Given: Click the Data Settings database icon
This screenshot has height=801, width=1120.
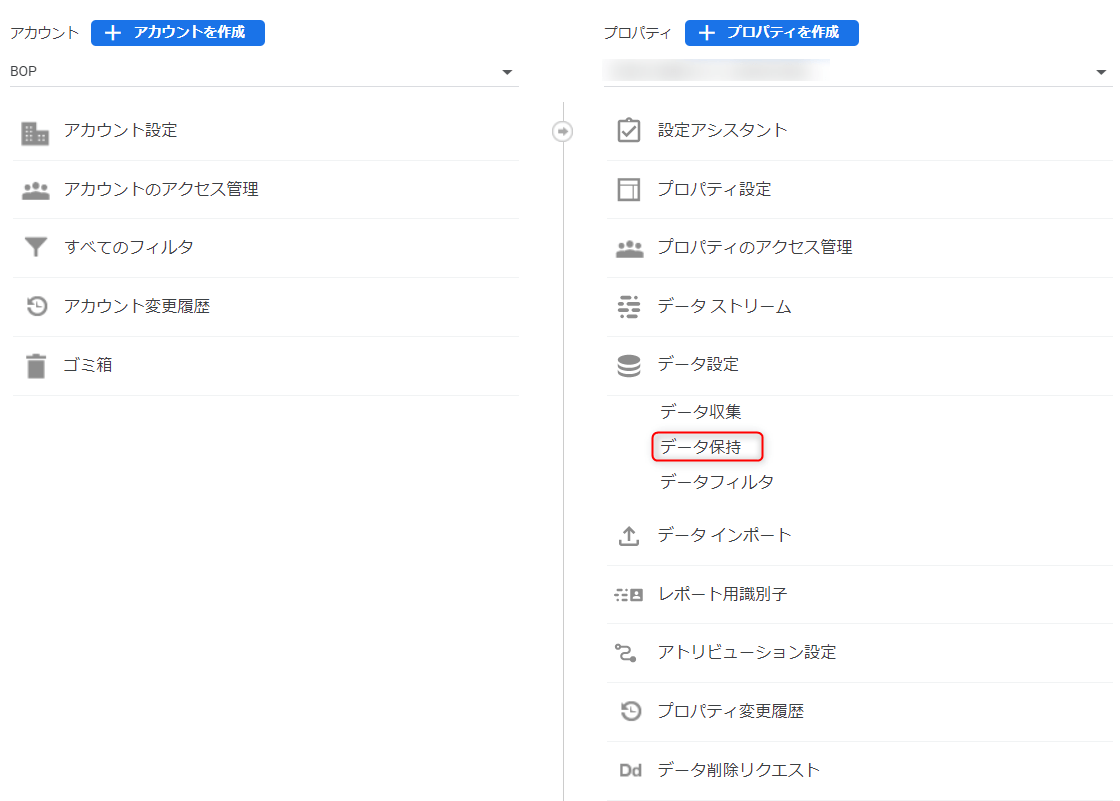Looking at the screenshot, I should [x=629, y=365].
